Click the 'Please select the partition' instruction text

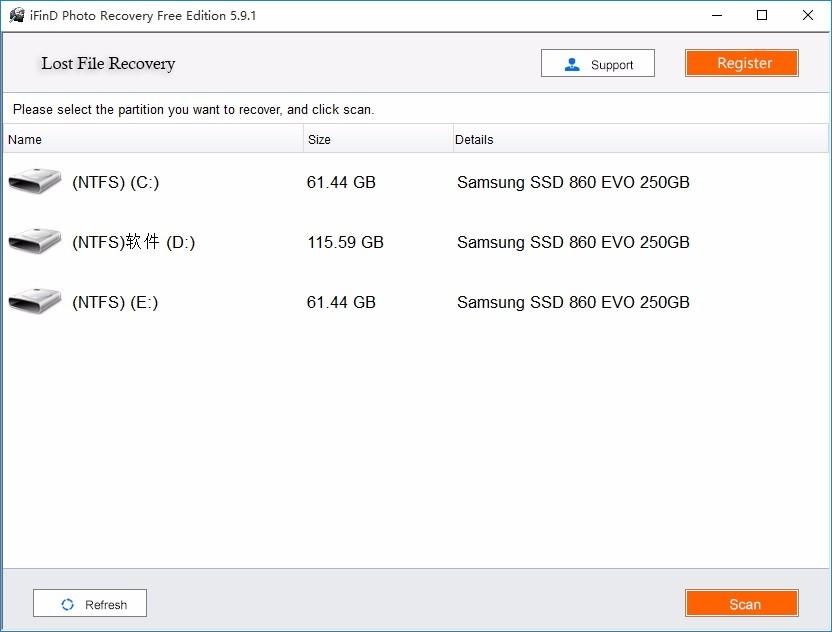click(194, 109)
